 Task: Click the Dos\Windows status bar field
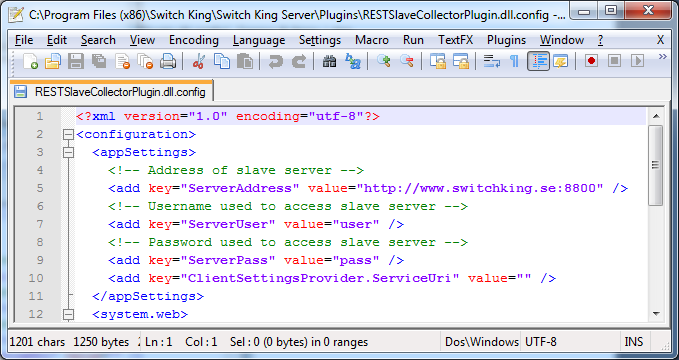tap(482, 342)
